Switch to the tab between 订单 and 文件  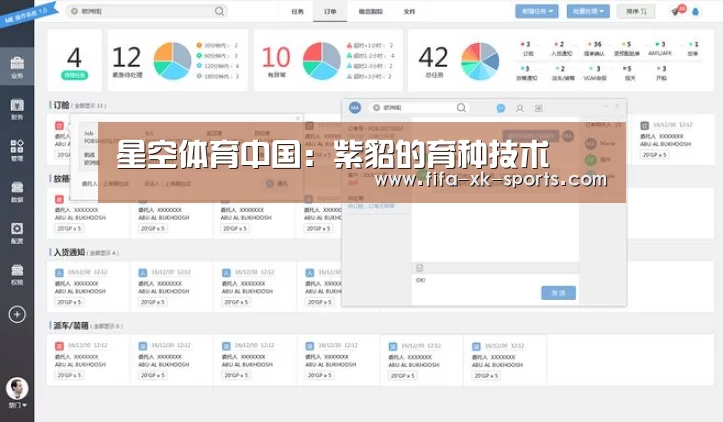[x=371, y=12]
